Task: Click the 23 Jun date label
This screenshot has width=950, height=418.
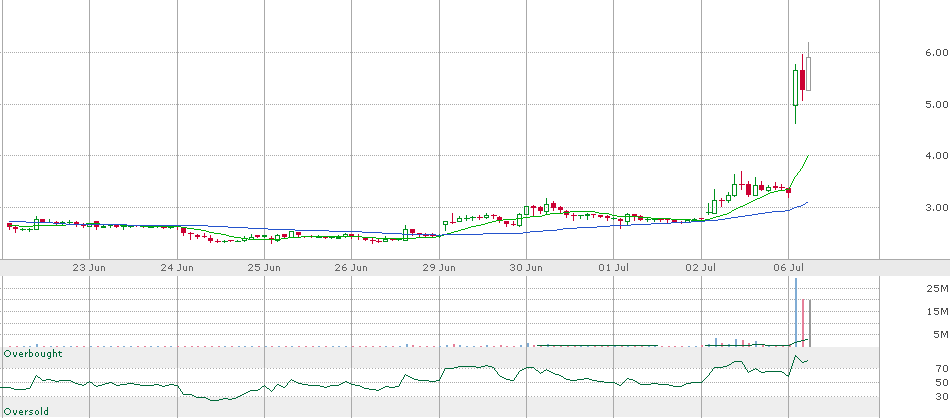Action: 90,267
